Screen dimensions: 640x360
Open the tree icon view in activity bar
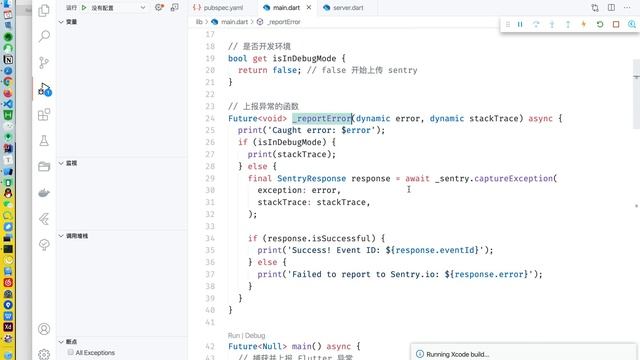(44, 244)
